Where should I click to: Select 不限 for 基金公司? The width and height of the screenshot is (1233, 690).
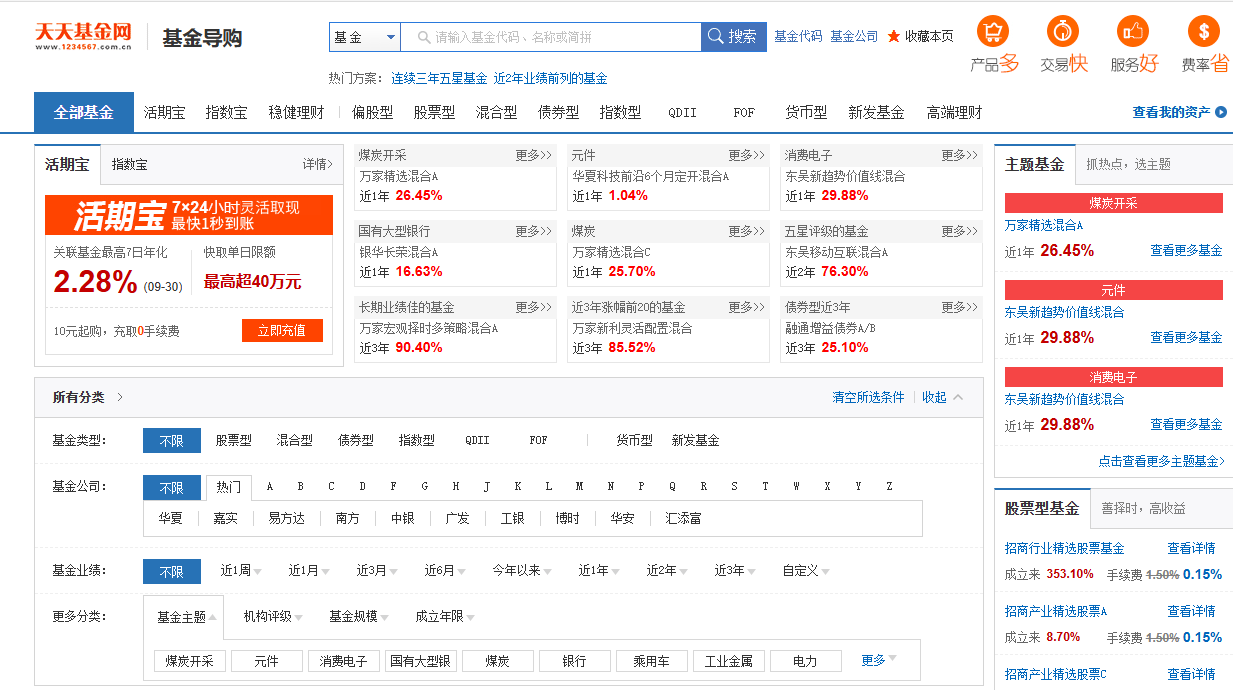[172, 487]
